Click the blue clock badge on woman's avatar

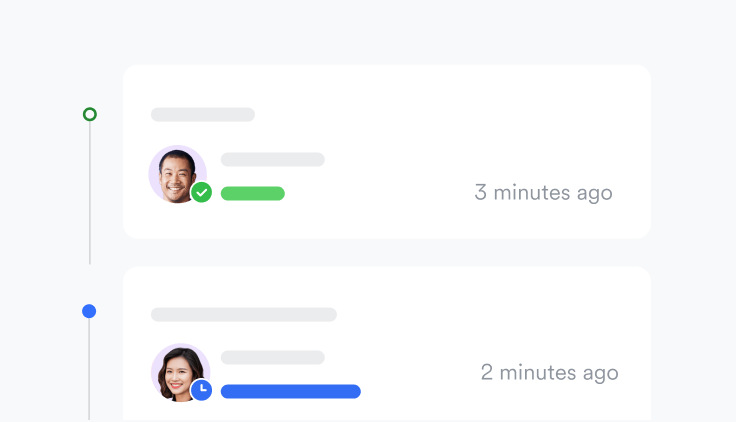[x=202, y=390]
